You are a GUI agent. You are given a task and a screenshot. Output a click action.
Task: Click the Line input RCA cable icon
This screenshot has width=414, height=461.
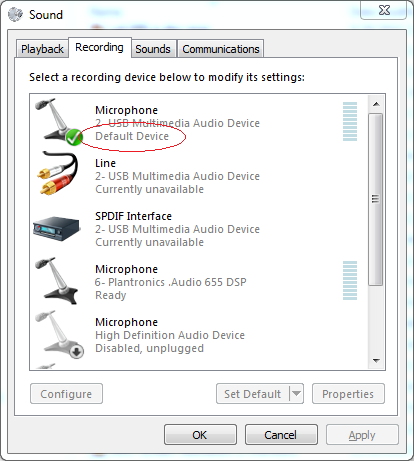[57, 173]
